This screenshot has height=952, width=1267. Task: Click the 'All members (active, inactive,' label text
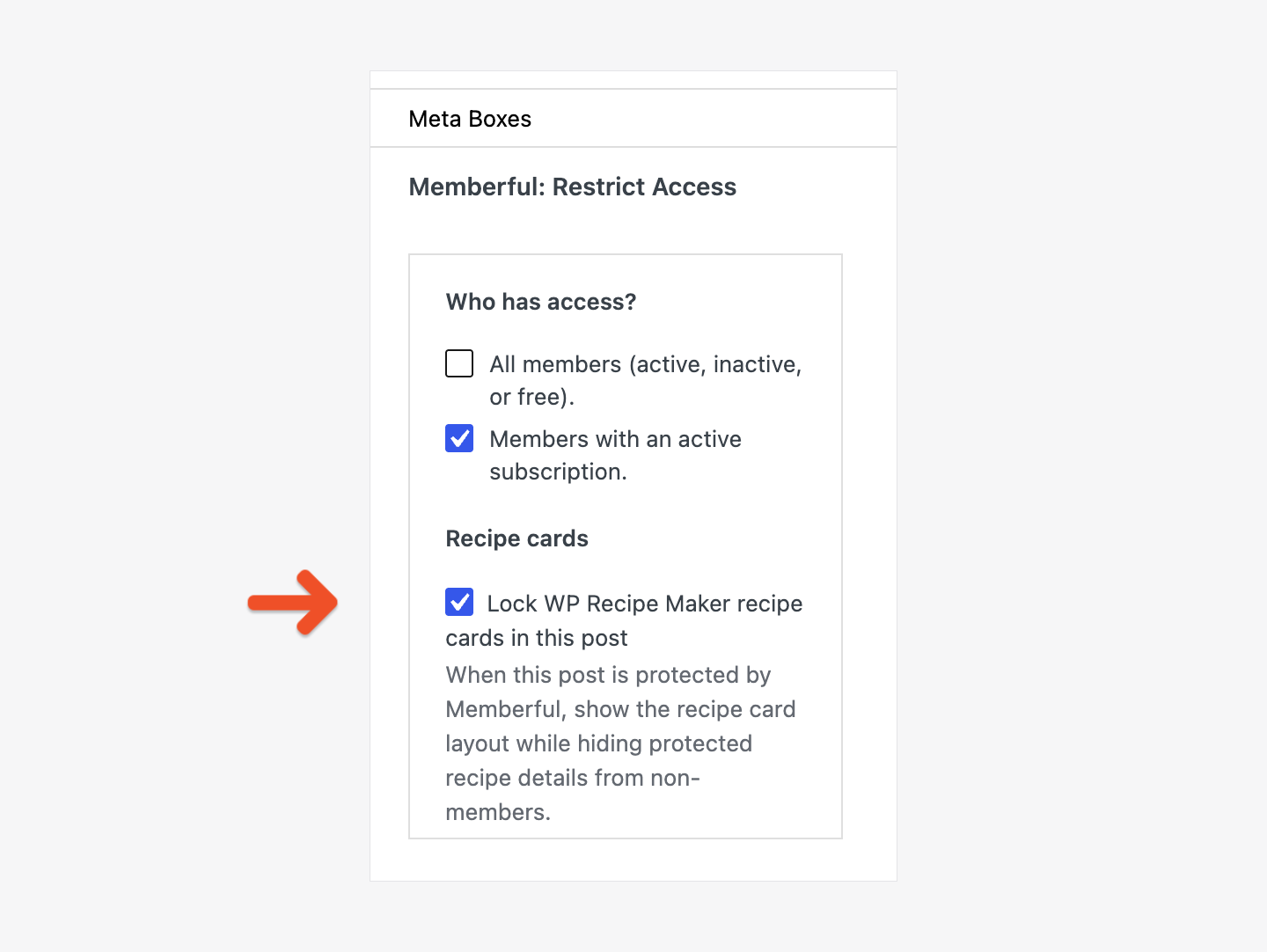646,364
